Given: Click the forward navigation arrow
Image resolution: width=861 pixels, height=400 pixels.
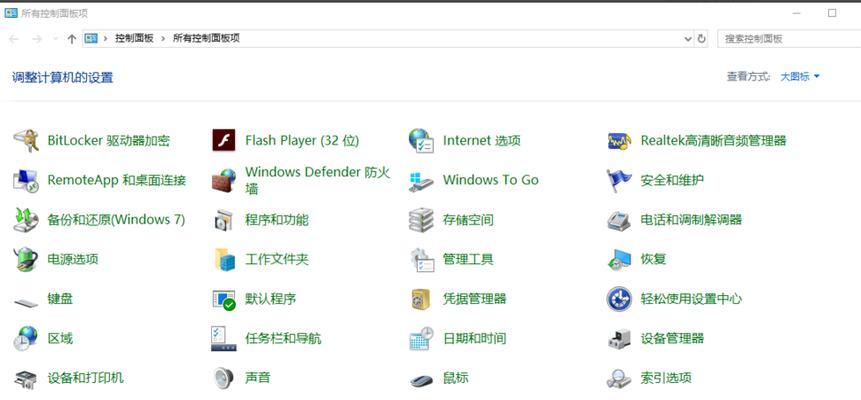Looking at the screenshot, I should (37, 38).
